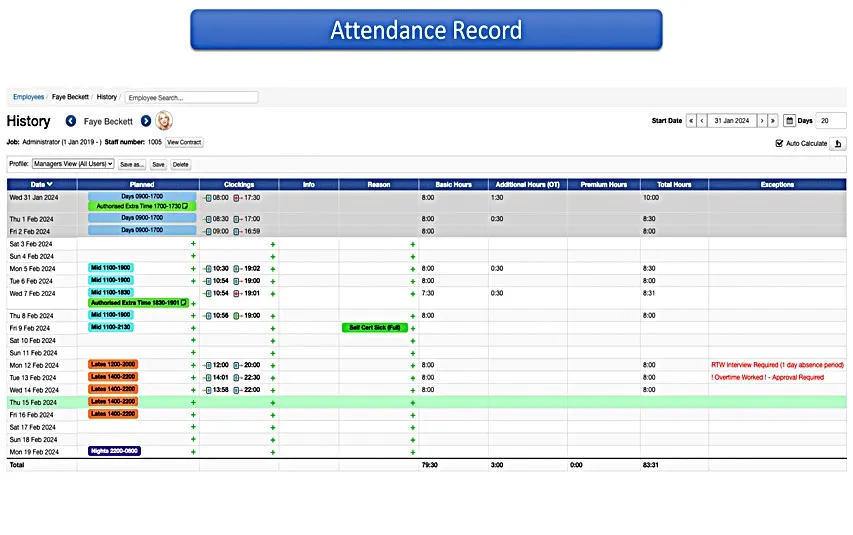Step back one with single-left Start Date arrow
This screenshot has height=535, width=853.
coord(702,121)
